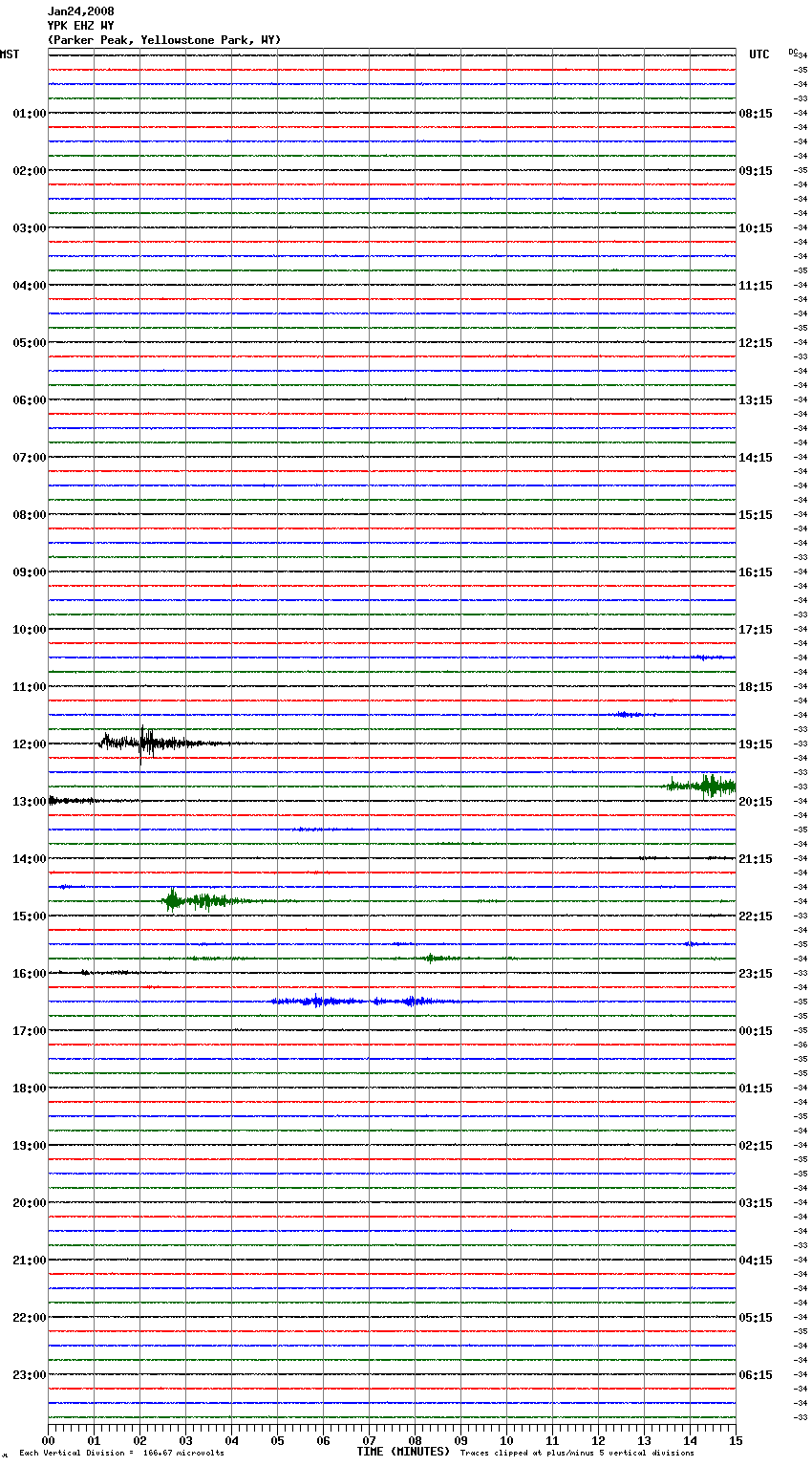Select the station code YPK EHZ WY

click(x=80, y=26)
